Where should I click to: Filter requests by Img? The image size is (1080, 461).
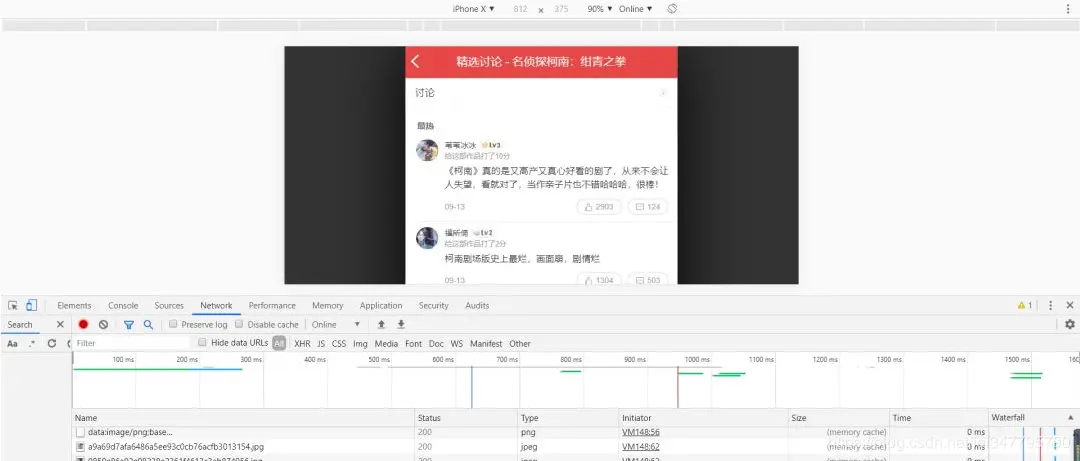pyautogui.click(x=360, y=343)
